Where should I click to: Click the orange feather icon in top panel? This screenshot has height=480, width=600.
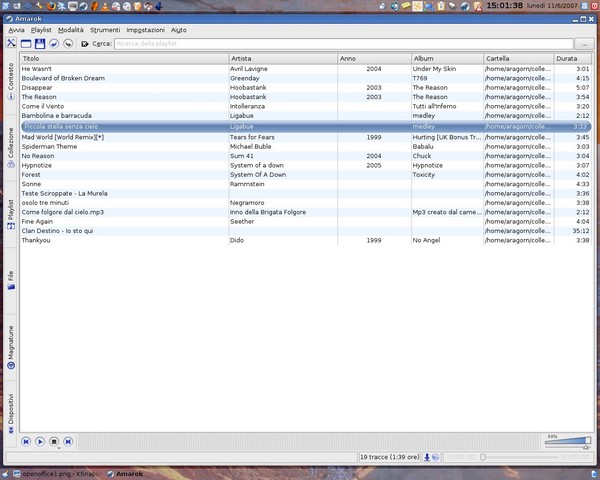pos(94,6)
